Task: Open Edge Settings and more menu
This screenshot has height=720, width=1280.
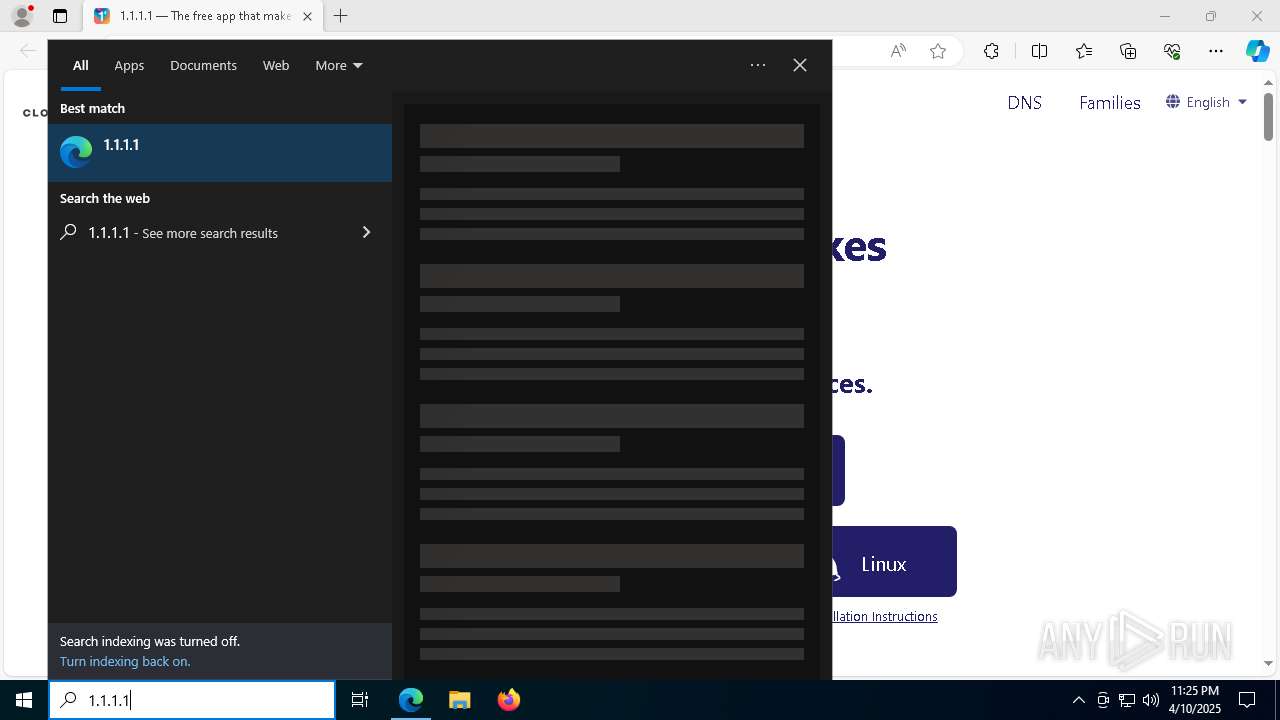Action: (x=1216, y=51)
